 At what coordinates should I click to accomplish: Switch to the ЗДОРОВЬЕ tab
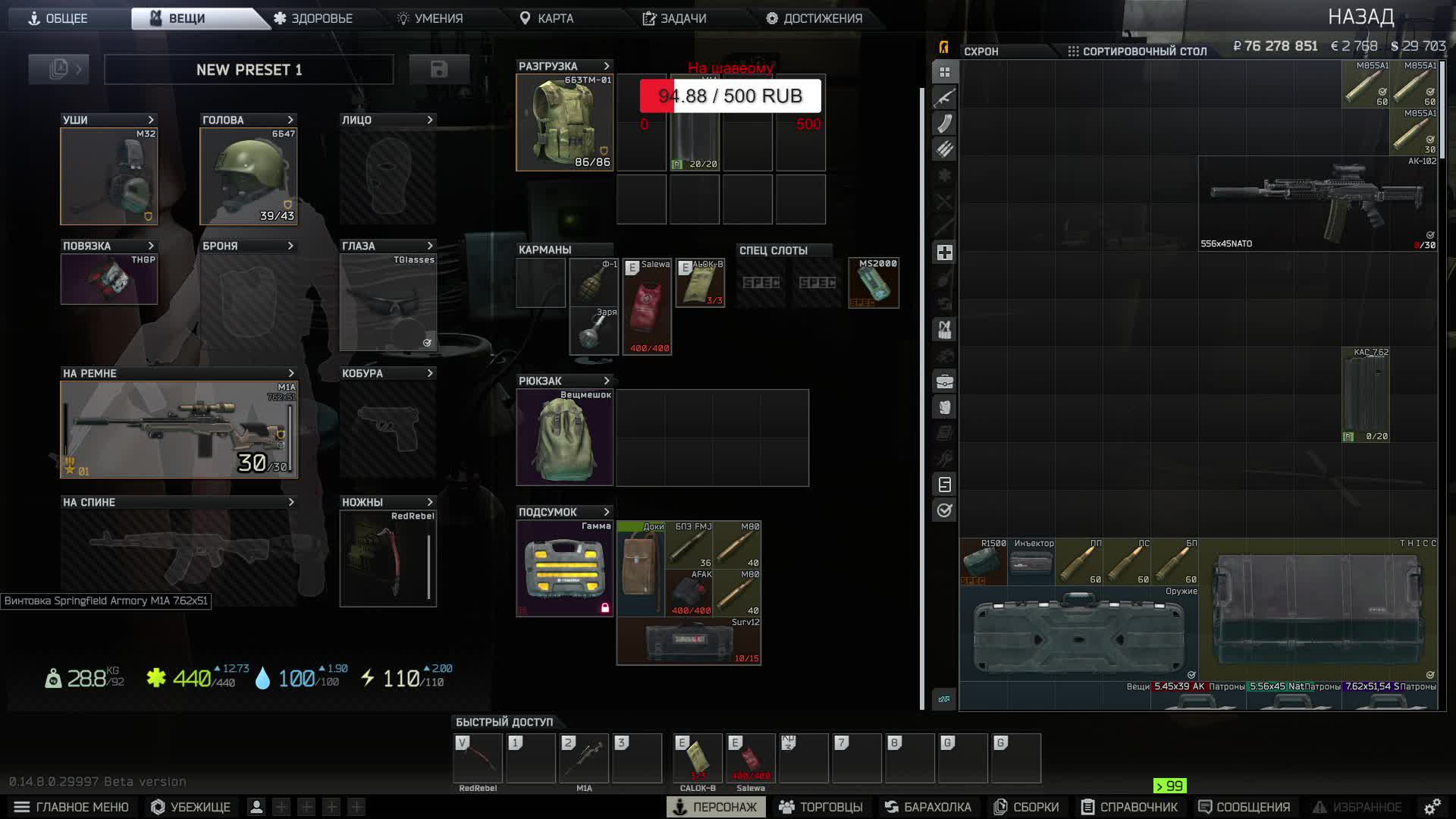(x=321, y=18)
